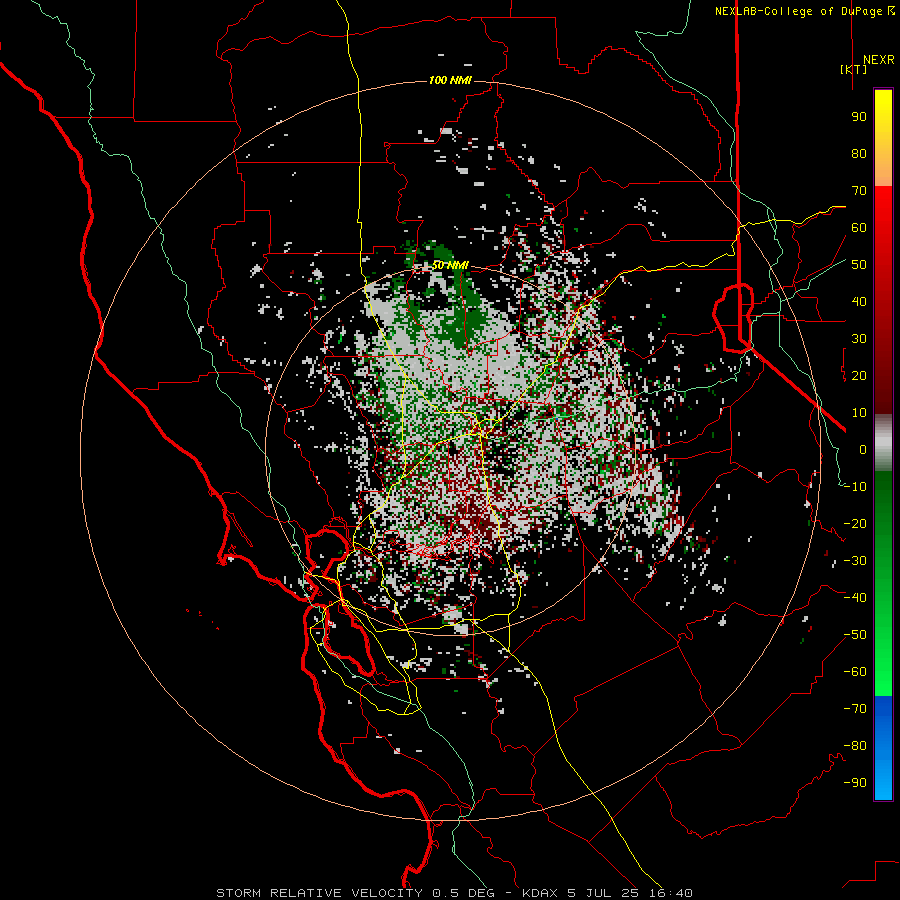Click the Storm Relative Velocity caption
Screen dimensions: 900x900
454,893
